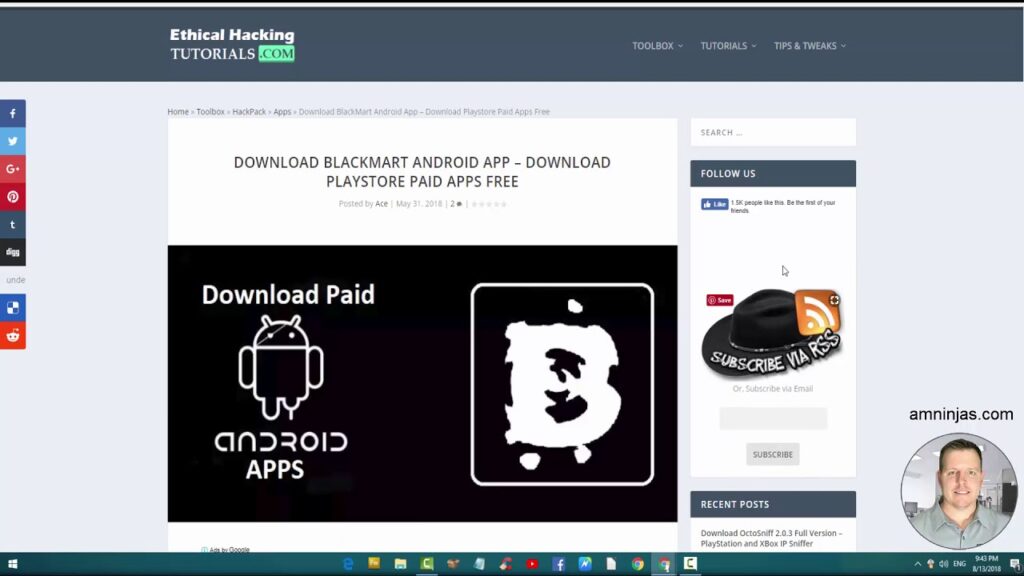Open Camtasia recorder icon at taskbar end

coord(690,564)
